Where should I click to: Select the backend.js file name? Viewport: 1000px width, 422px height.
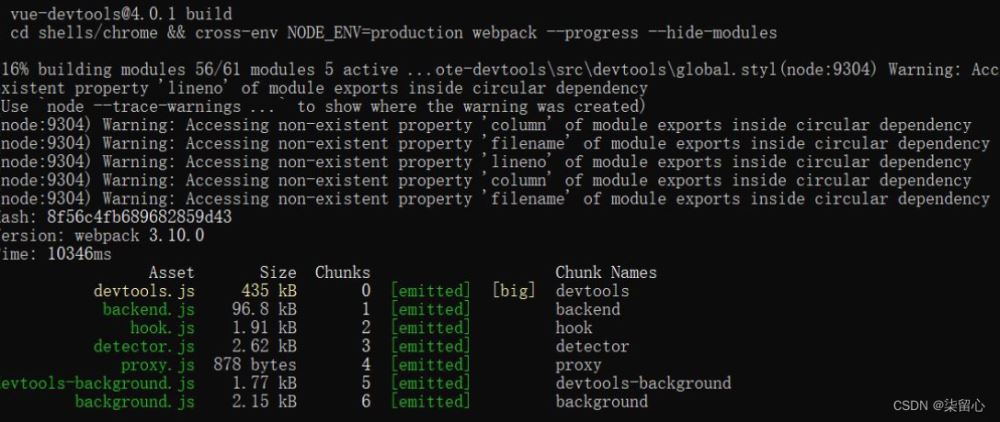[x=149, y=310]
